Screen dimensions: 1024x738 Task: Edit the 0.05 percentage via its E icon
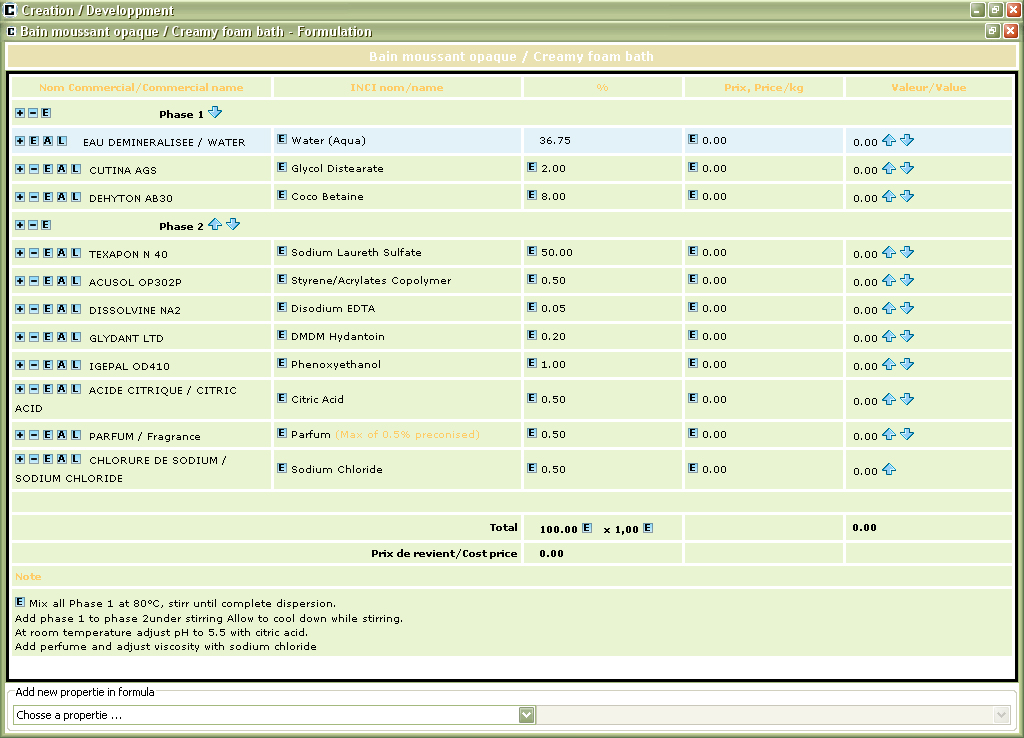point(532,308)
